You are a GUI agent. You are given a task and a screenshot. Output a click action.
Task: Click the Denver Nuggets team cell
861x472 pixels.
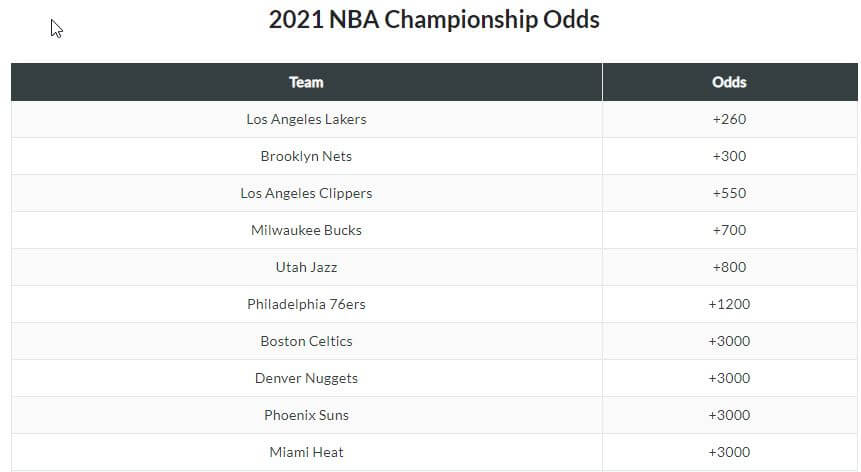[x=306, y=378]
